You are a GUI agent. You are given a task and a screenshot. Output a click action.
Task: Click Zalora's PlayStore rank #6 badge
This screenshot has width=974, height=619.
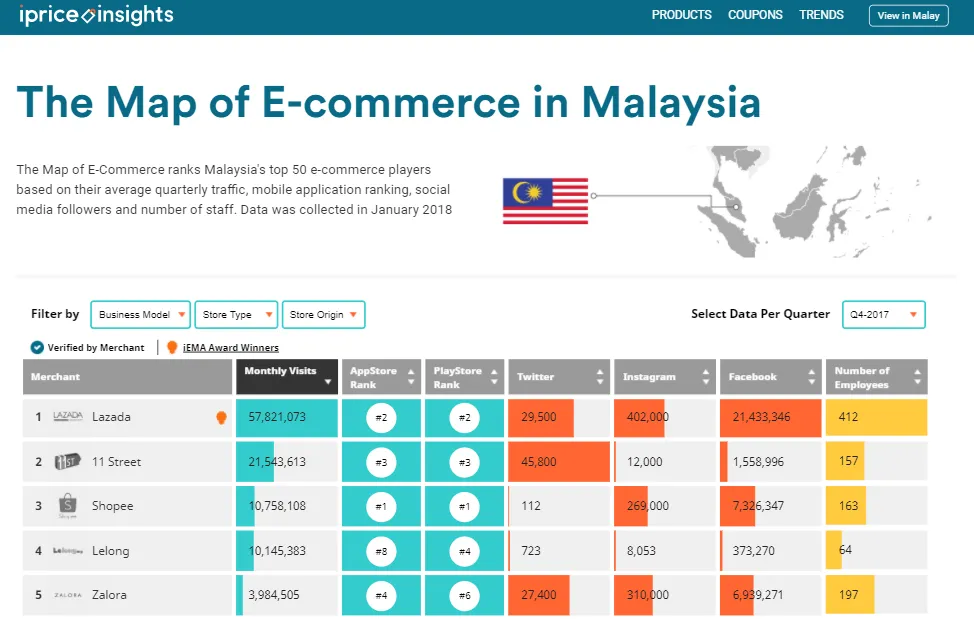click(x=465, y=595)
